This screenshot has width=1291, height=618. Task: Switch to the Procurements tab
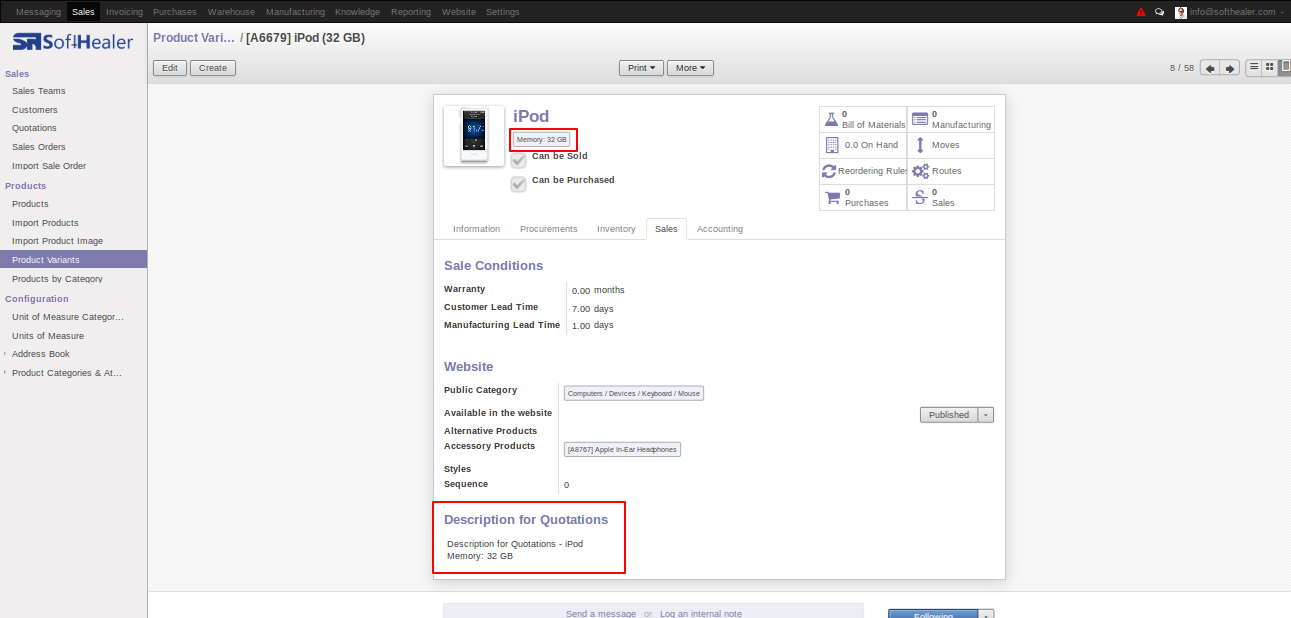pos(548,229)
